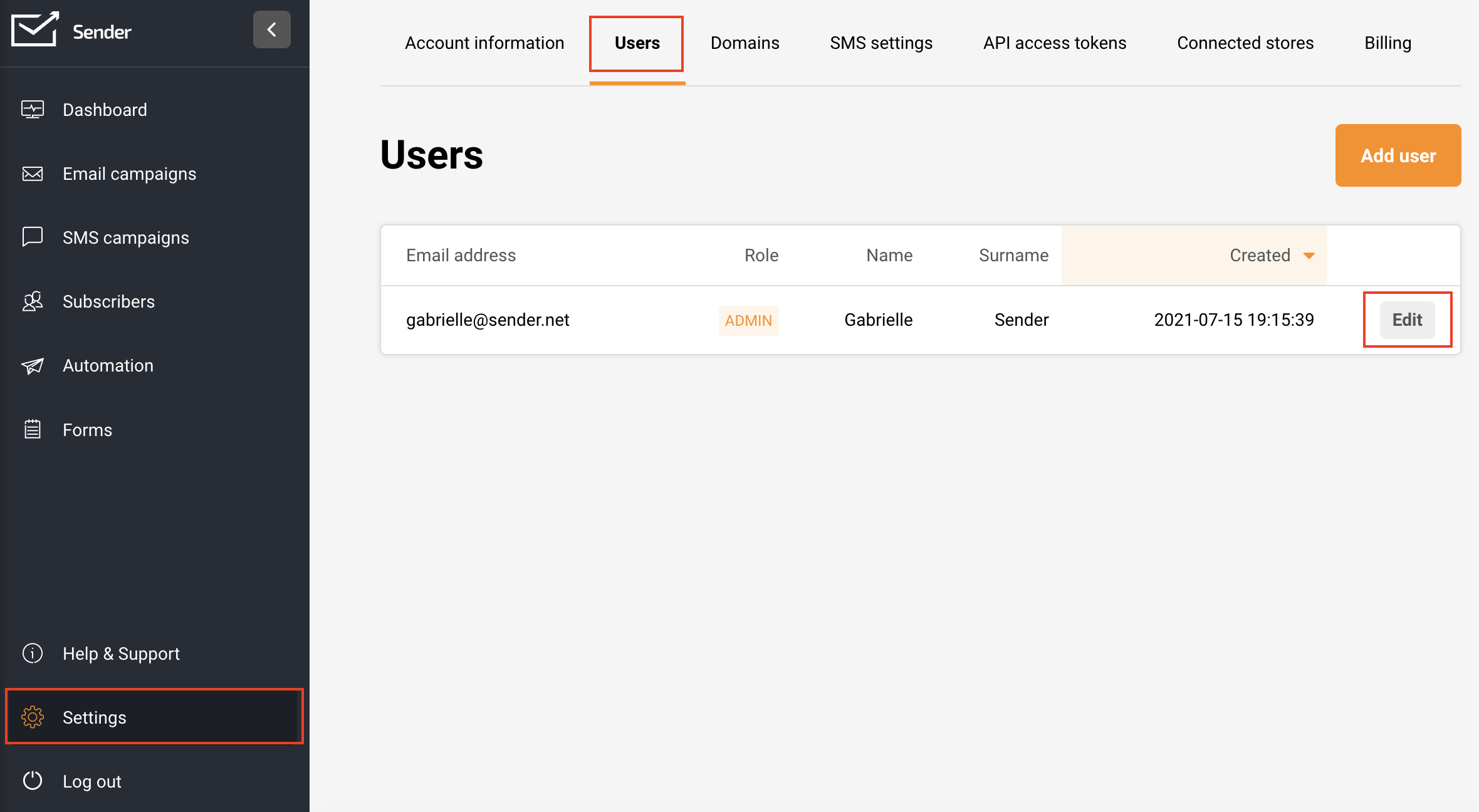This screenshot has height=812, width=1479.
Task: Click the ADMIN role badge
Action: pyautogui.click(x=748, y=320)
